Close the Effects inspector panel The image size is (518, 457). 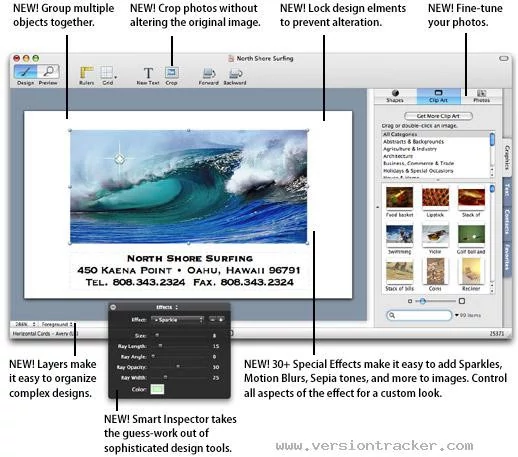tap(113, 307)
